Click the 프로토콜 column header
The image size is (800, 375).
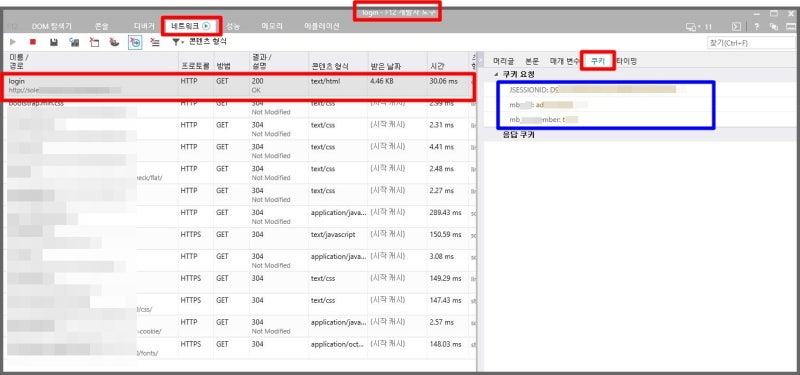(195, 66)
